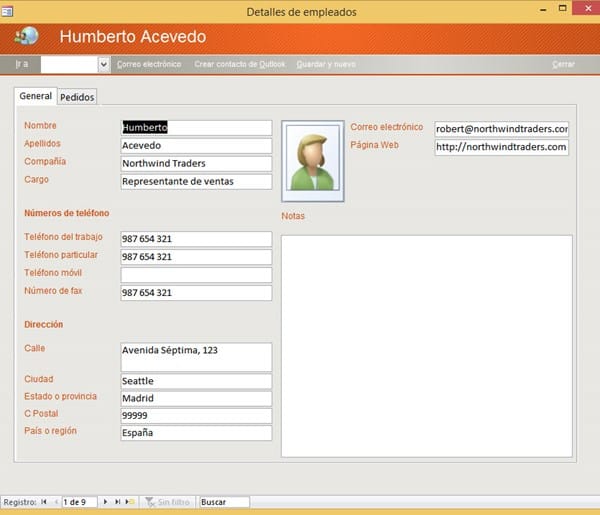Expand the Ir a dropdown list
Image resolution: width=600 pixels, height=515 pixels.
(x=103, y=64)
